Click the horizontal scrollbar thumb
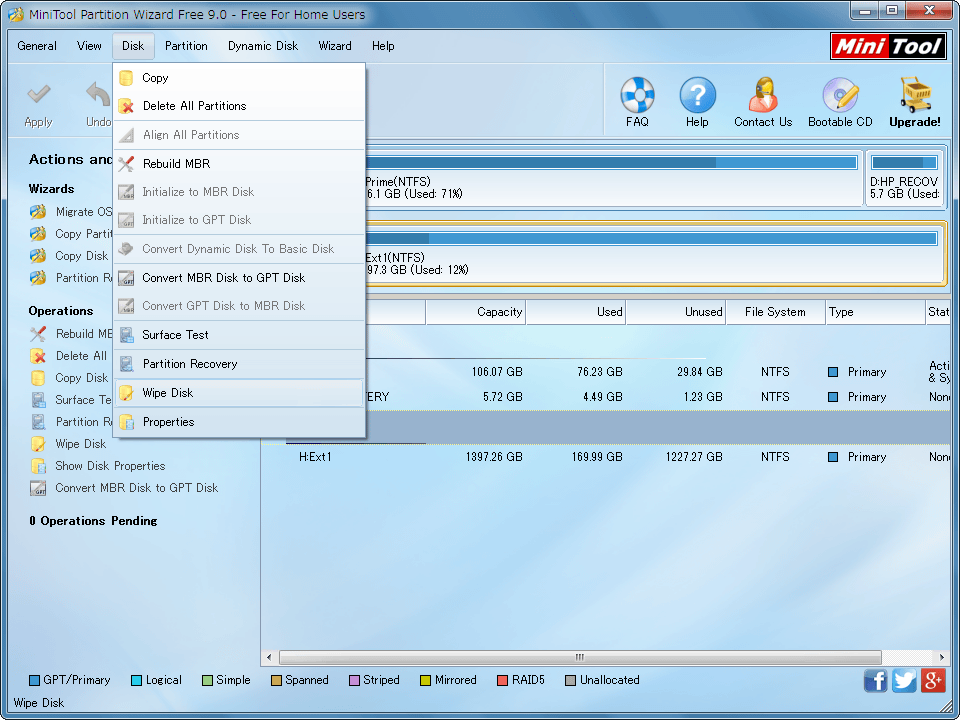This screenshot has height=720, width=960. point(580,658)
